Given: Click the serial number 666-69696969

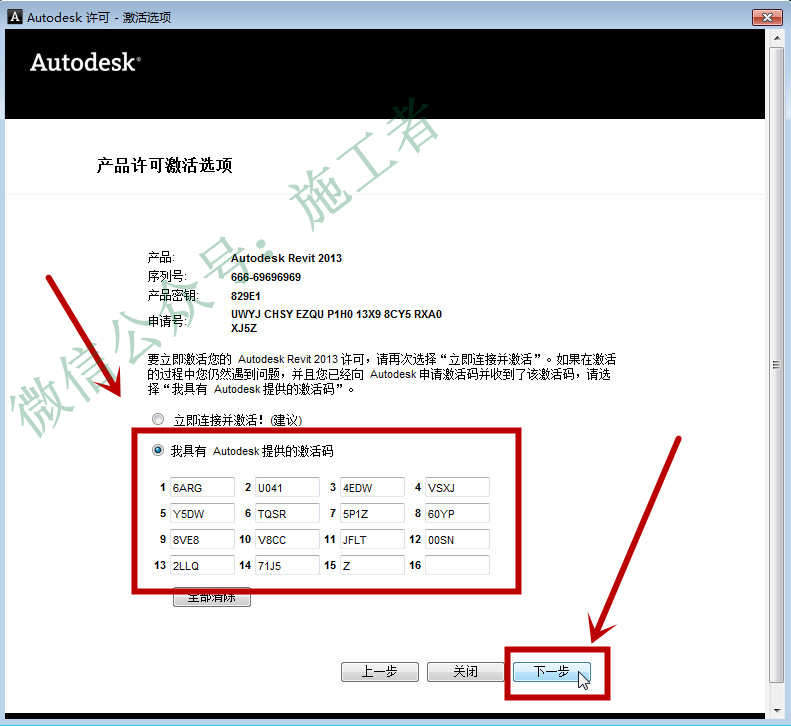Looking at the screenshot, I should coord(266,277).
